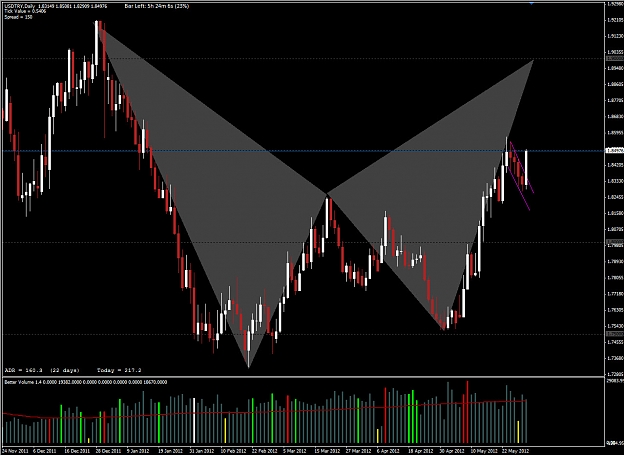
Task: Click the chart shift triangle marker at top
Action: [531, 3]
